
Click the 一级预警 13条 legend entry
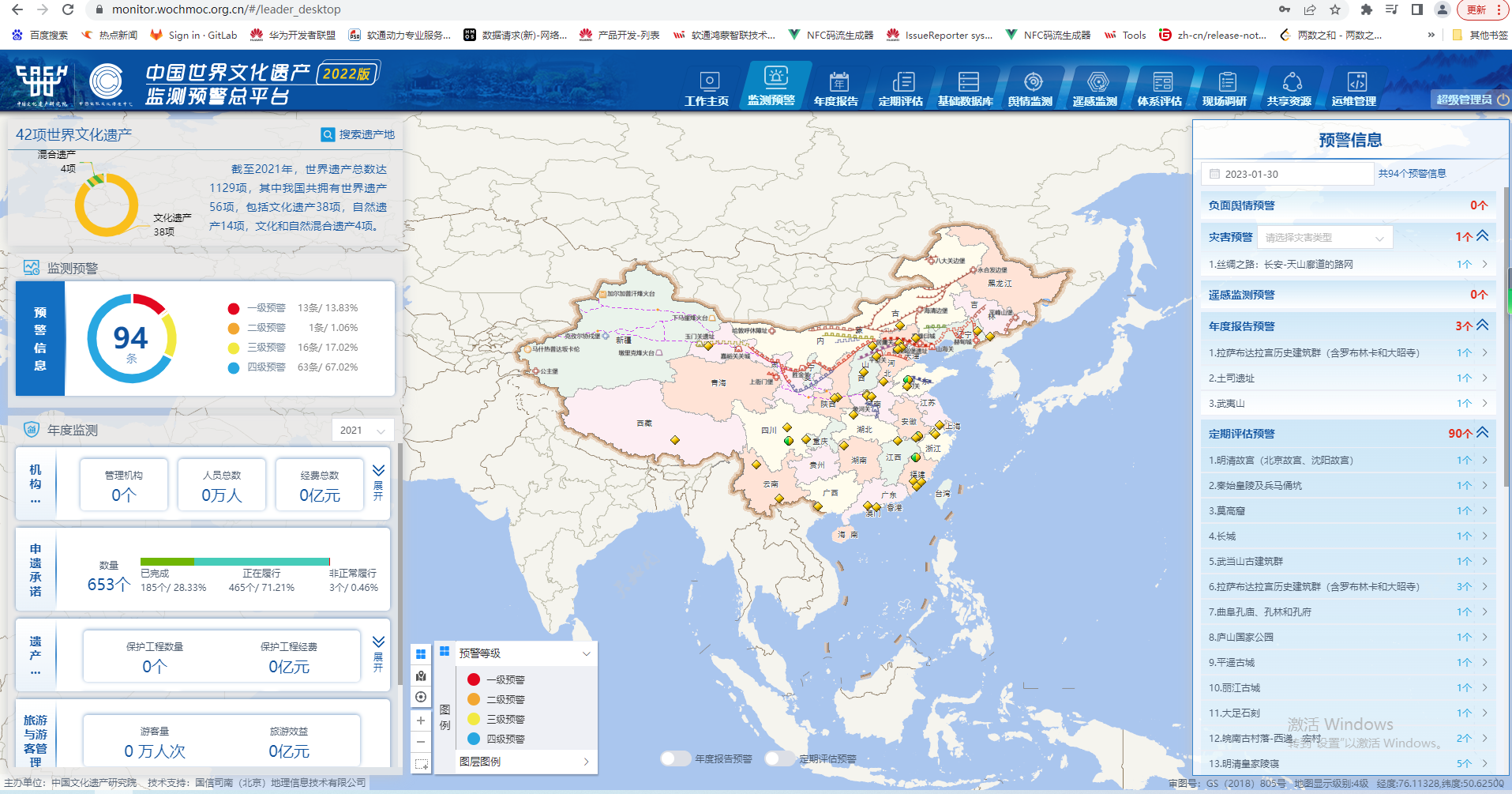click(293, 308)
